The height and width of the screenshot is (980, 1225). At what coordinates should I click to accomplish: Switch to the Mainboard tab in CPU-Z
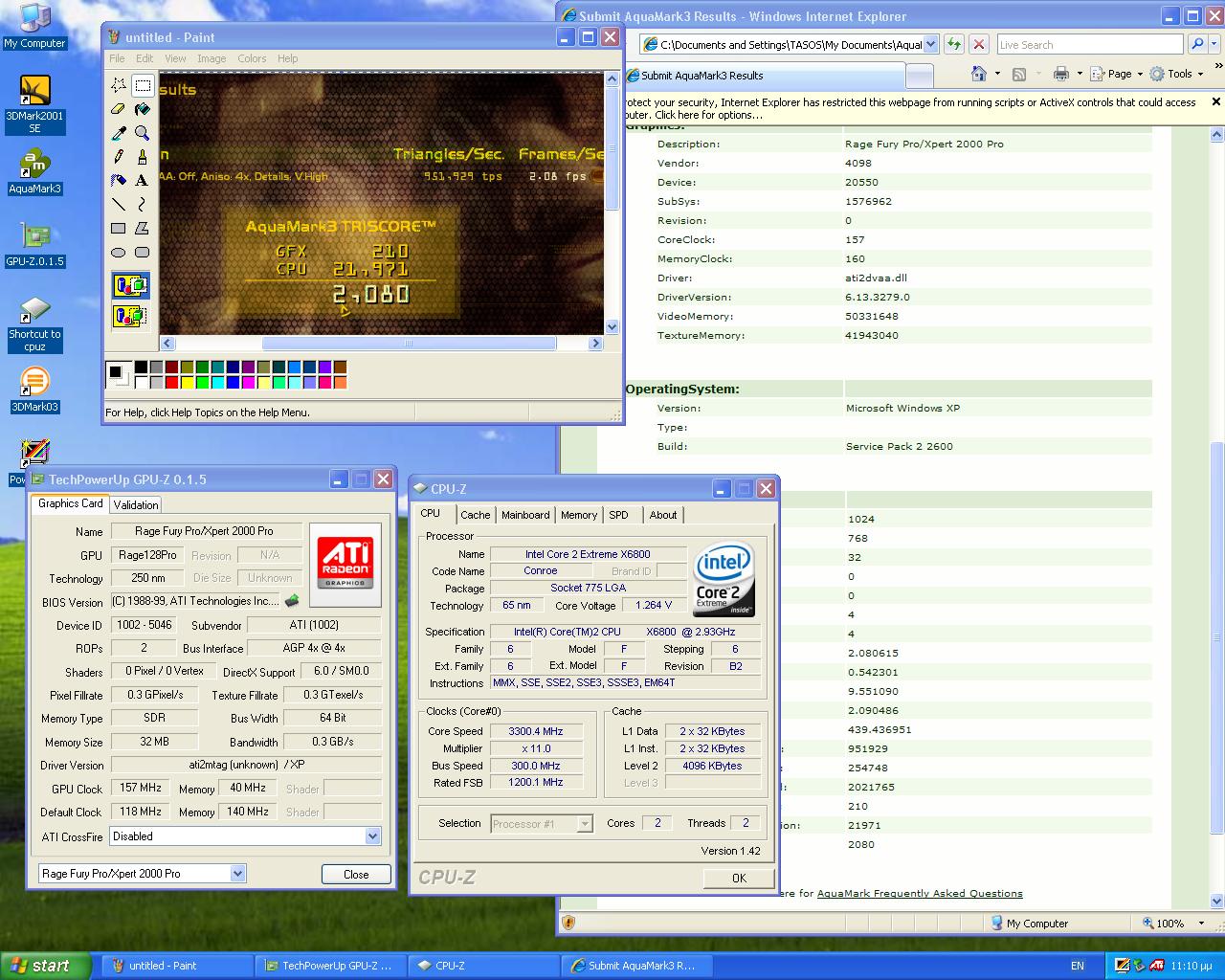click(x=525, y=515)
